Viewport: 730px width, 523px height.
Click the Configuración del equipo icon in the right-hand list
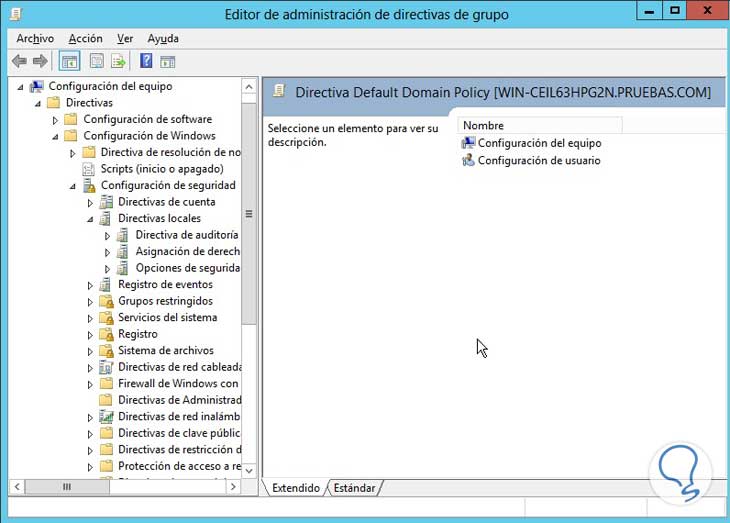click(468, 143)
